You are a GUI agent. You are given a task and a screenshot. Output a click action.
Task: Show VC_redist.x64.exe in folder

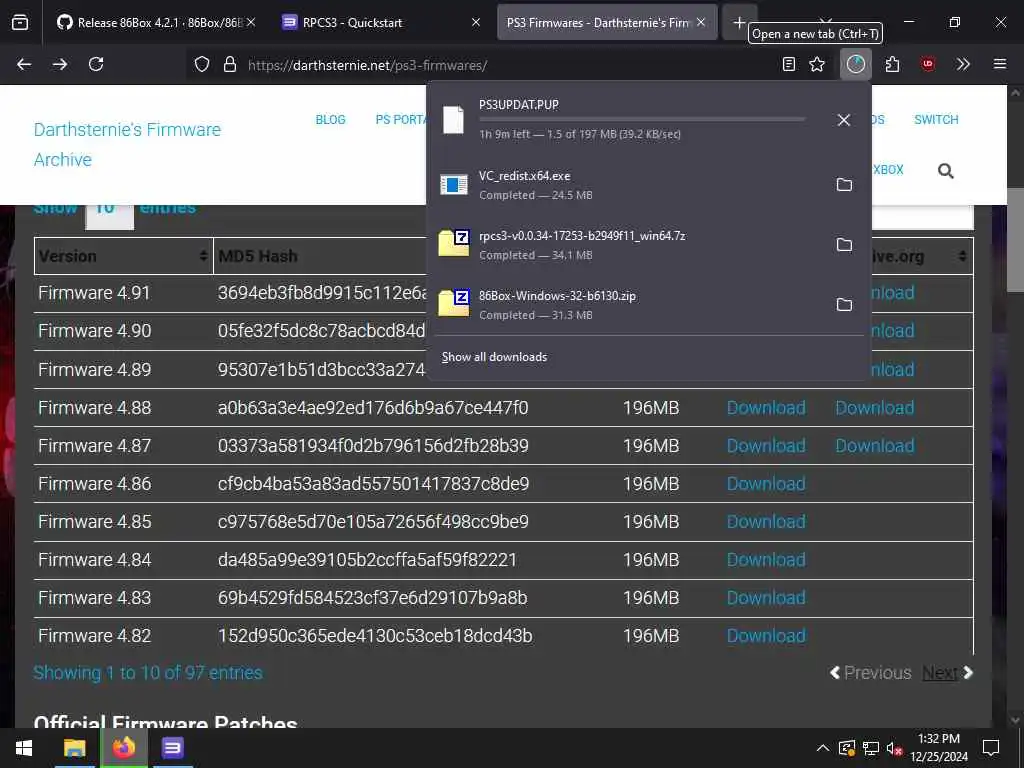[x=844, y=185]
